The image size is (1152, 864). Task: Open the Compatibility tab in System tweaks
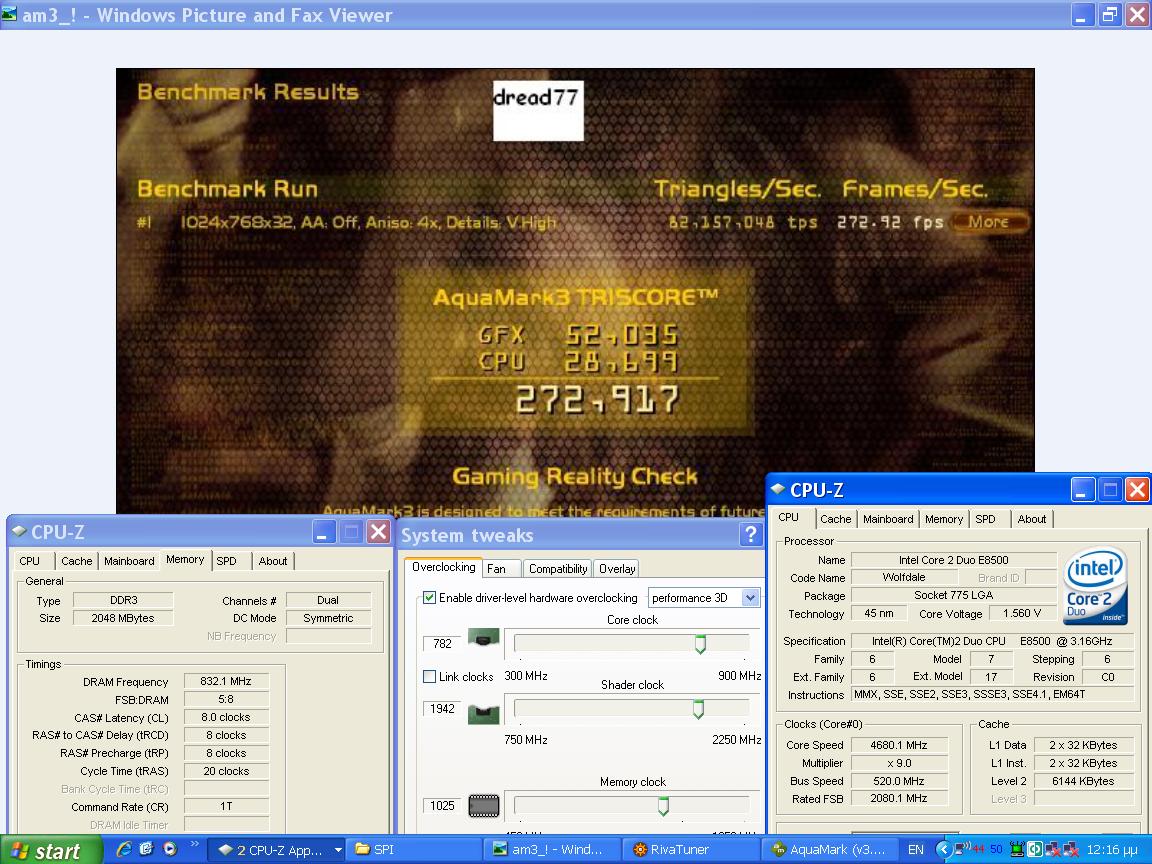point(558,569)
